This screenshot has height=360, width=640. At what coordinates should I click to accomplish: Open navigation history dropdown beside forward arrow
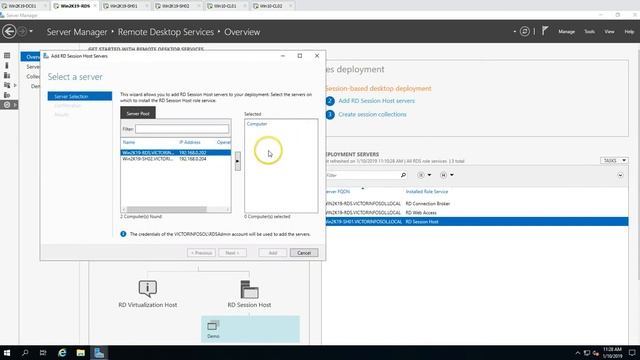point(31,31)
